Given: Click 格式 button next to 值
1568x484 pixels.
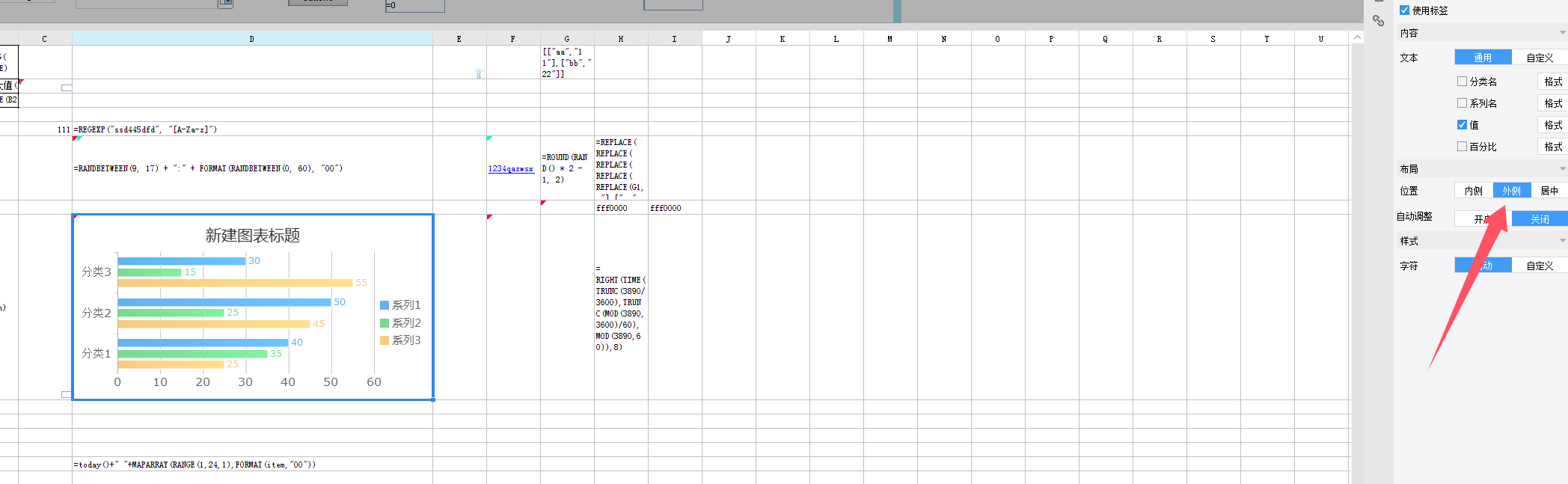Looking at the screenshot, I should coord(1553,125).
